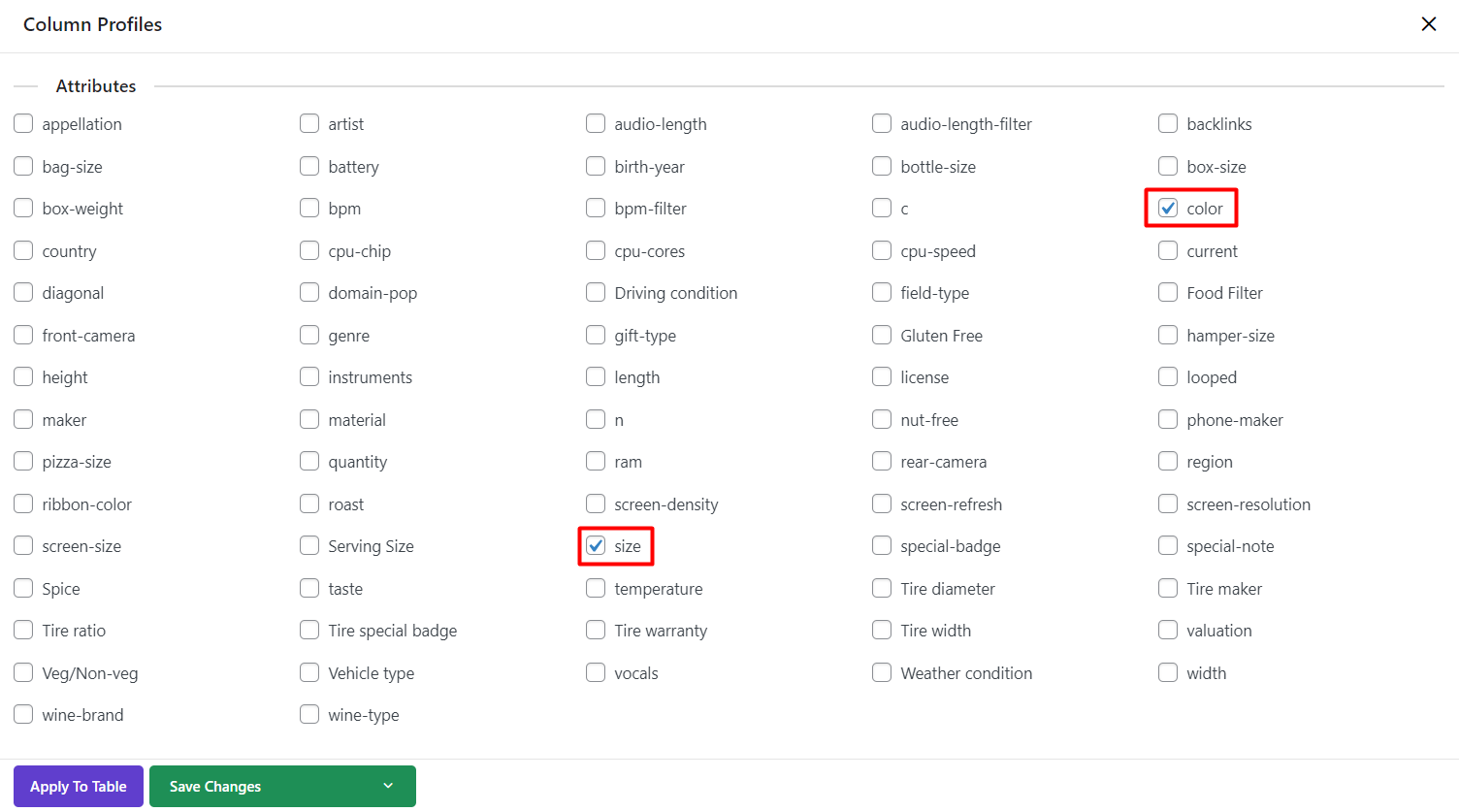This screenshot has width=1459, height=812.
Task: Enable the appellation checkbox
Action: click(x=23, y=124)
